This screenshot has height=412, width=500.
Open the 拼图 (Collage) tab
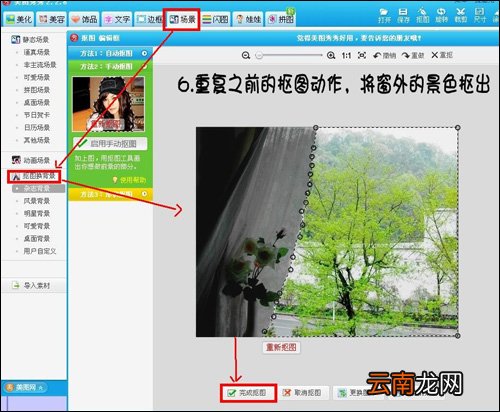pyautogui.click(x=281, y=19)
